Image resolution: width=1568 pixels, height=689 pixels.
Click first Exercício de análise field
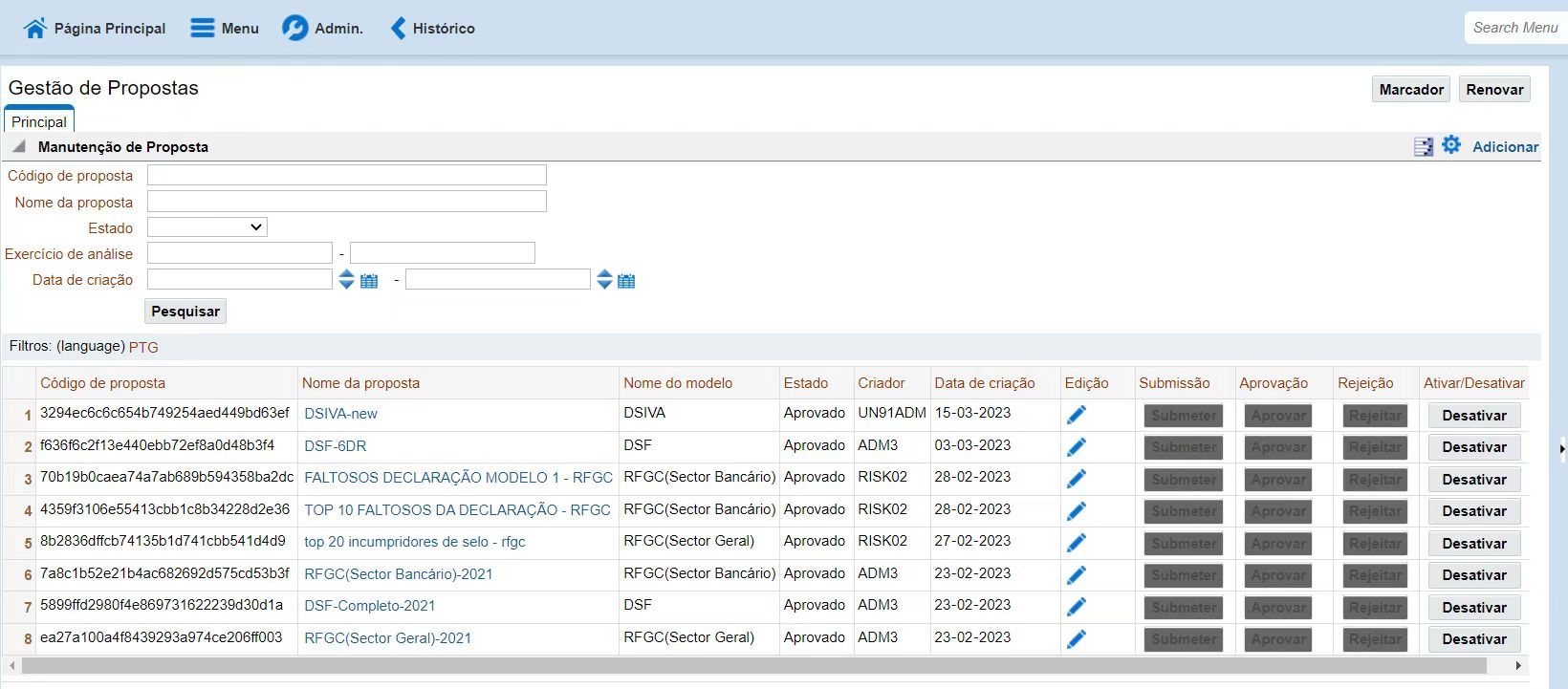tap(239, 252)
